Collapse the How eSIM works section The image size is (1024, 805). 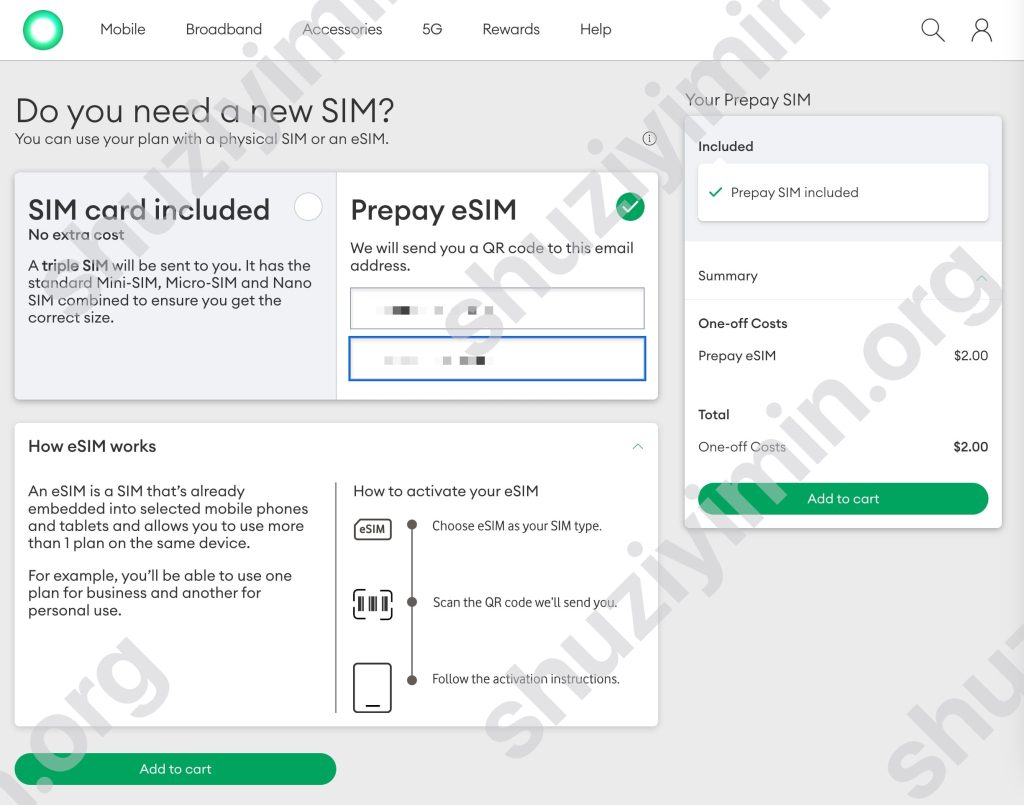(637, 447)
